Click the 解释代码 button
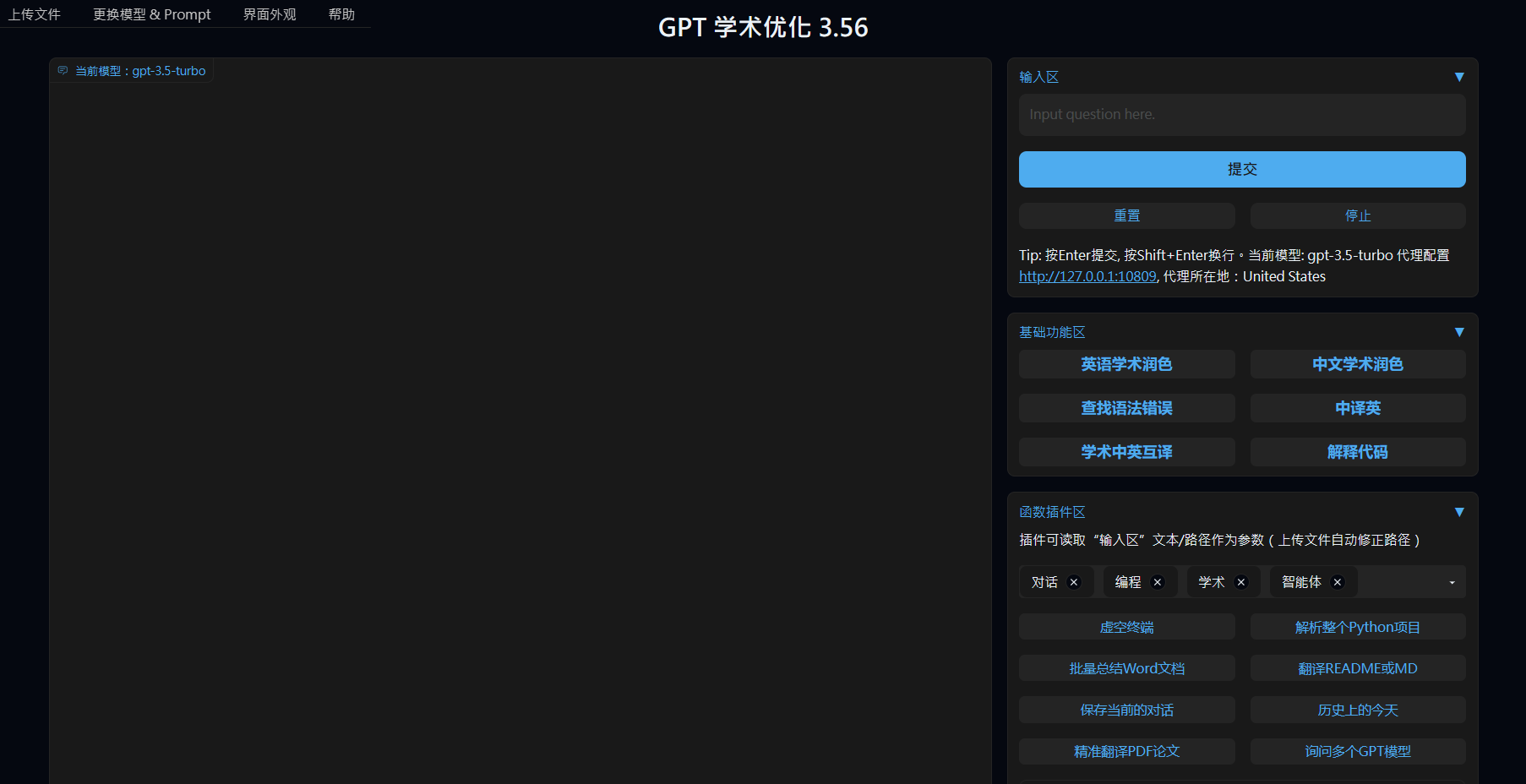1526x784 pixels. pyautogui.click(x=1358, y=452)
